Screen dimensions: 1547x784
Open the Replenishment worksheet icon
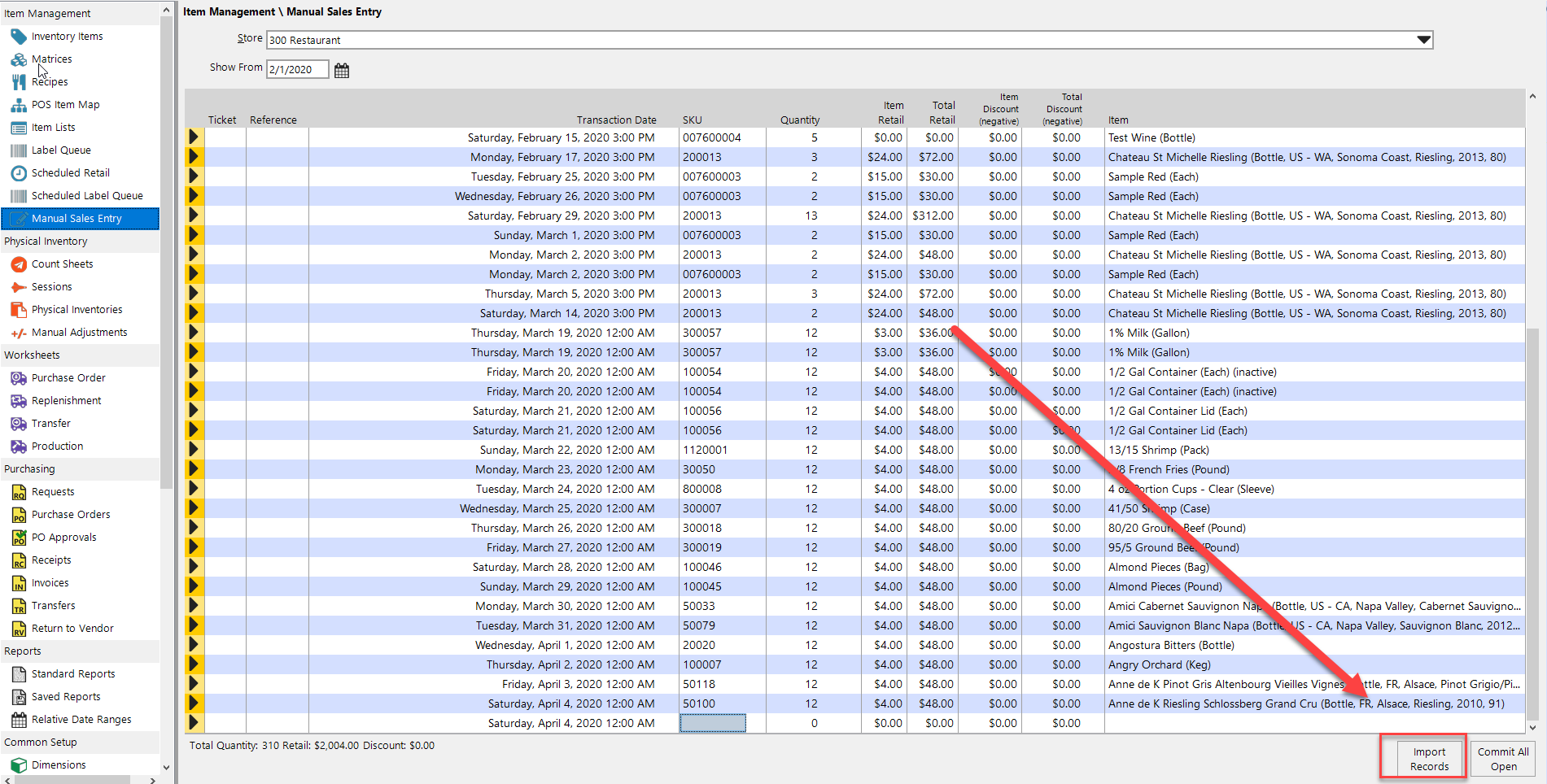pyautogui.click(x=19, y=401)
